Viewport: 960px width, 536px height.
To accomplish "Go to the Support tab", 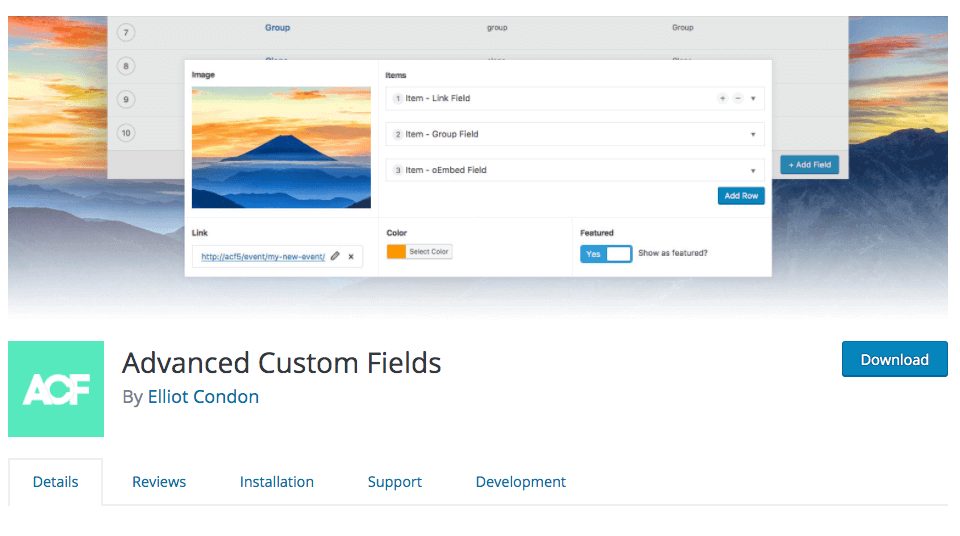I will click(394, 482).
